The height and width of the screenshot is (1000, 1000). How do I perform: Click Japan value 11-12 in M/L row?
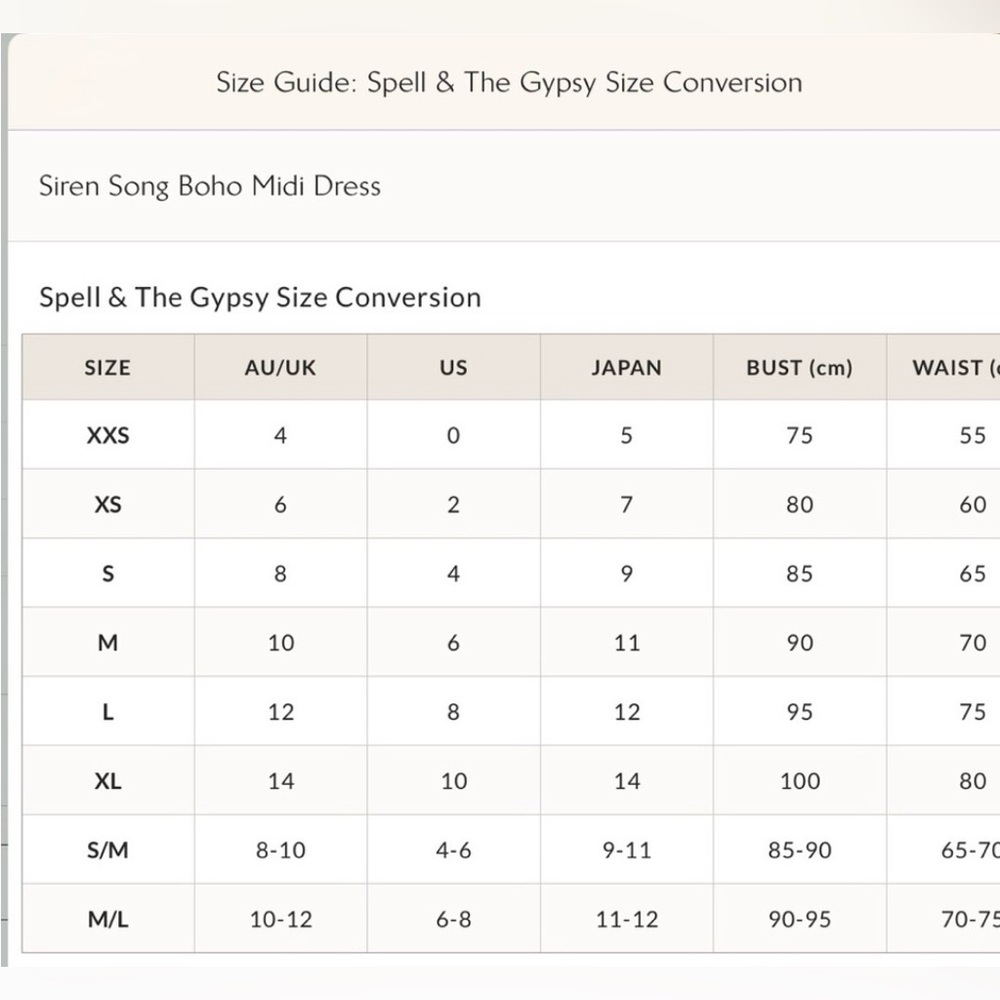coord(627,919)
